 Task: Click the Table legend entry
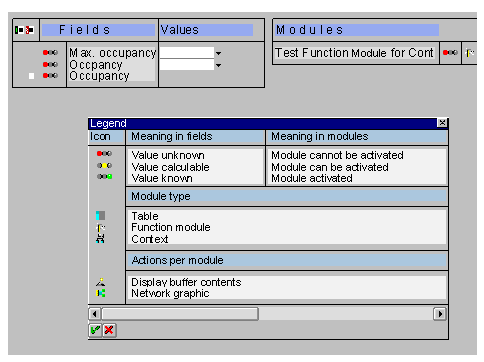coord(145,216)
